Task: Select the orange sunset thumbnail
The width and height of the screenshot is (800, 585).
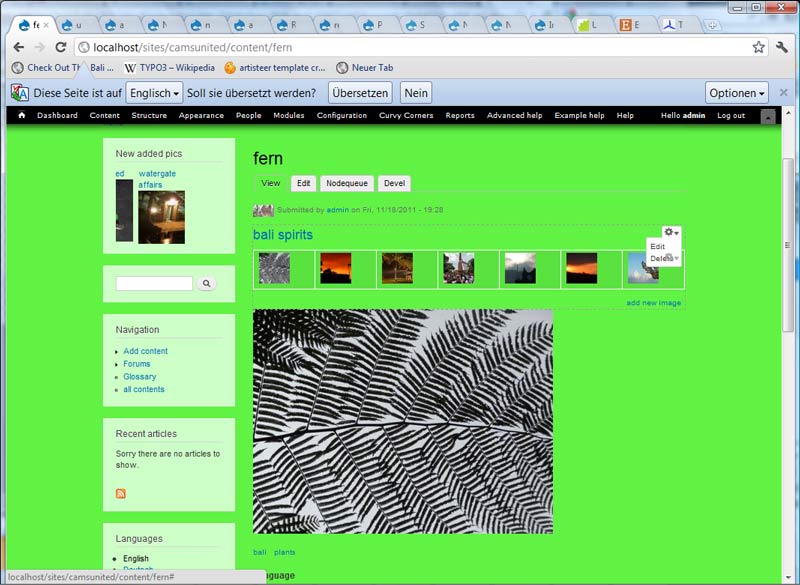Action: click(335, 268)
